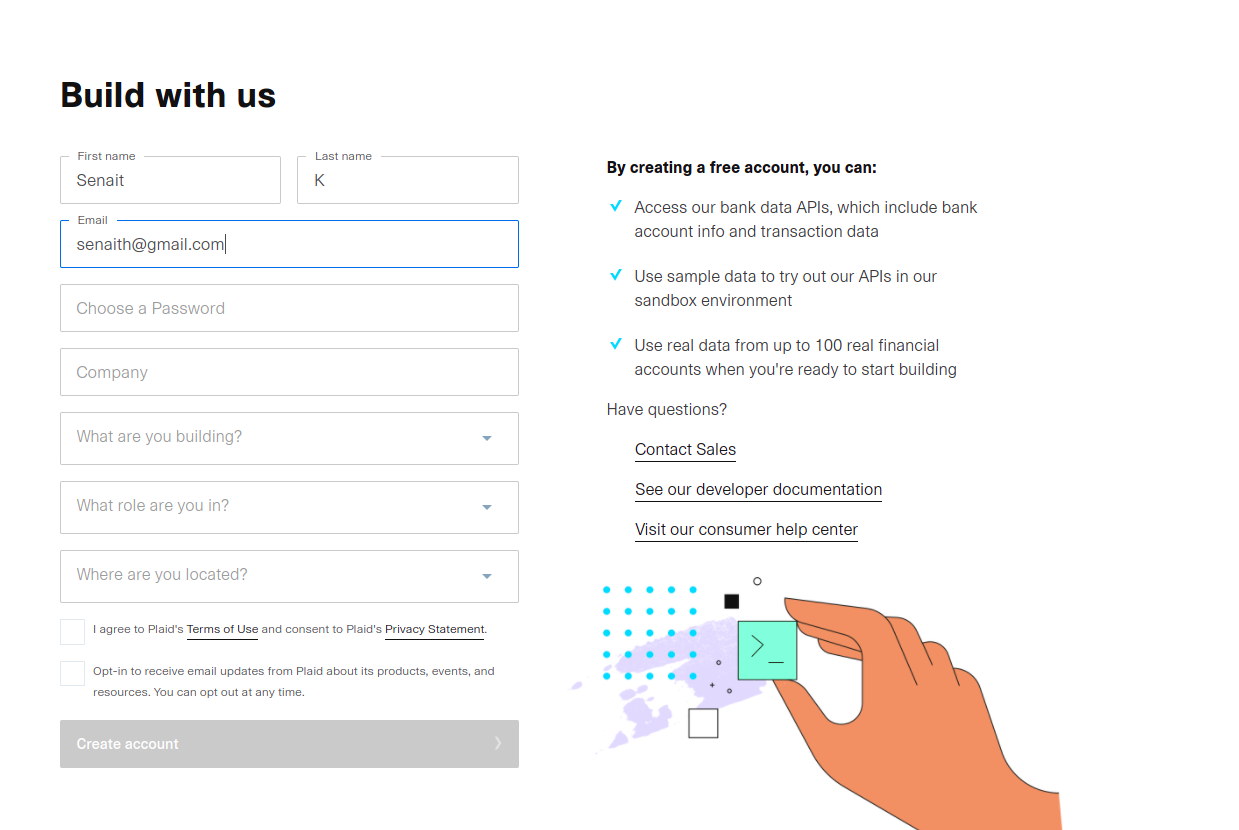Open Plaid's Terms of Use
Image resolution: width=1239 pixels, height=830 pixels.
[x=222, y=629]
